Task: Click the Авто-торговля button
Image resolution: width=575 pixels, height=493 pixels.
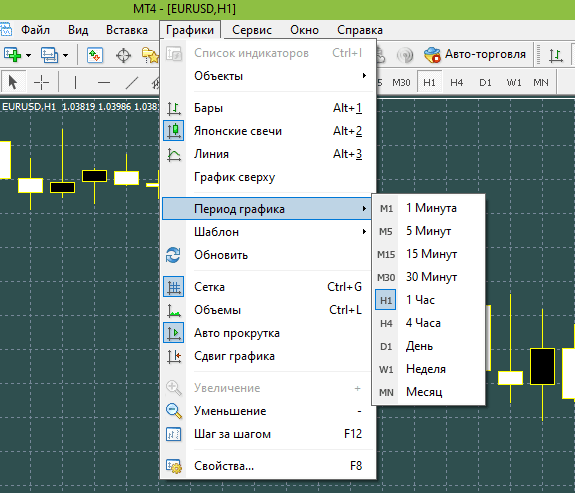Action: (475, 55)
